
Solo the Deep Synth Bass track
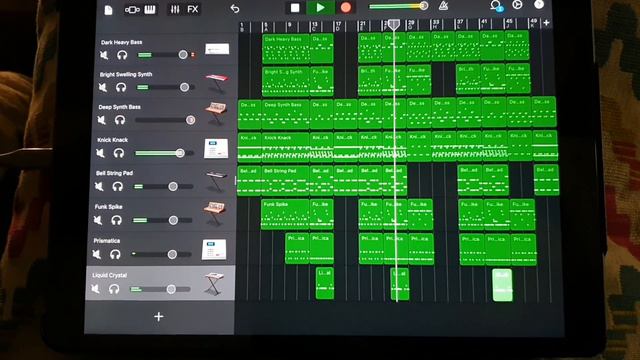[x=119, y=120]
